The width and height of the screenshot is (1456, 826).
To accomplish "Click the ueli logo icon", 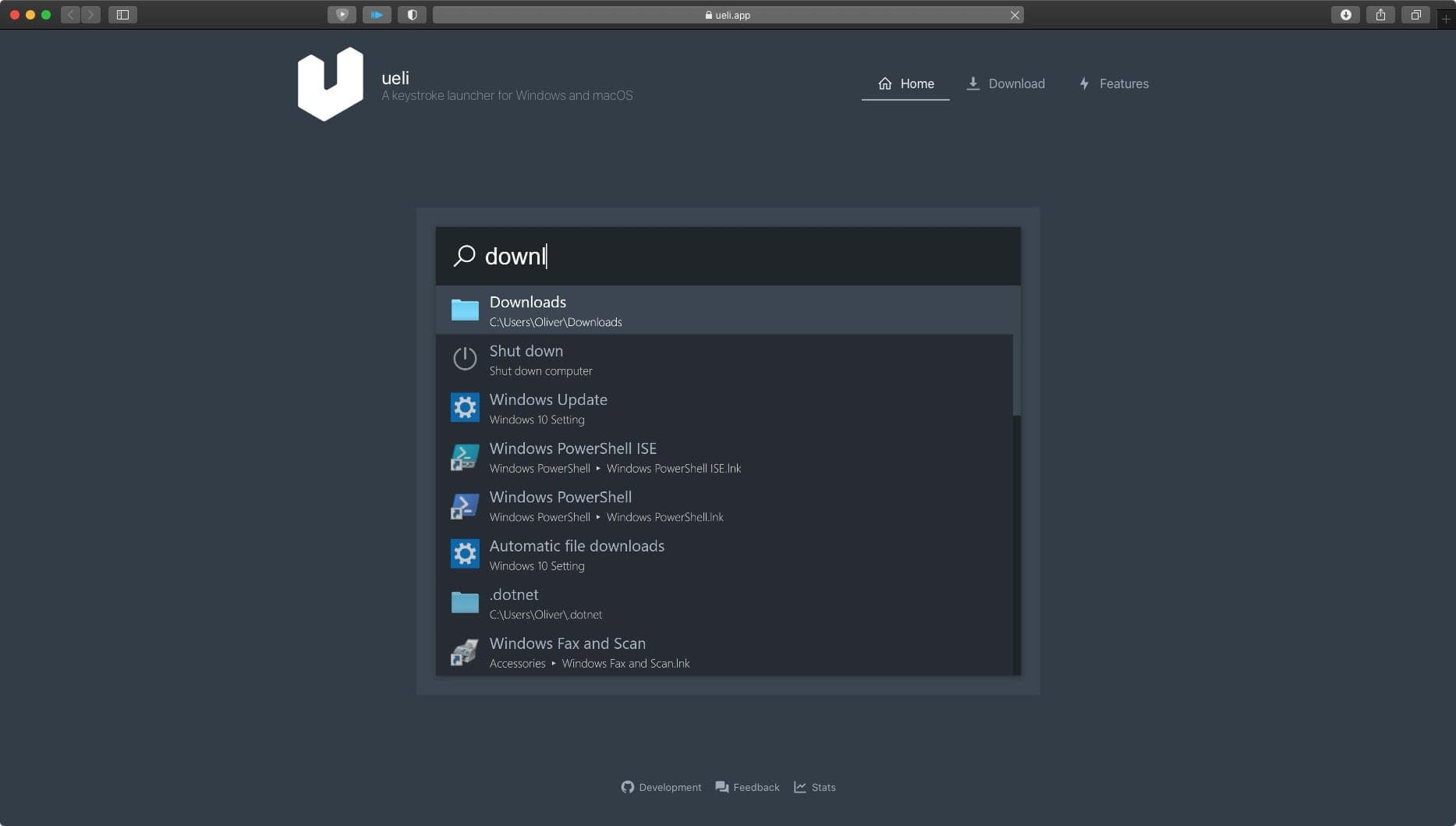I will pyautogui.click(x=330, y=83).
